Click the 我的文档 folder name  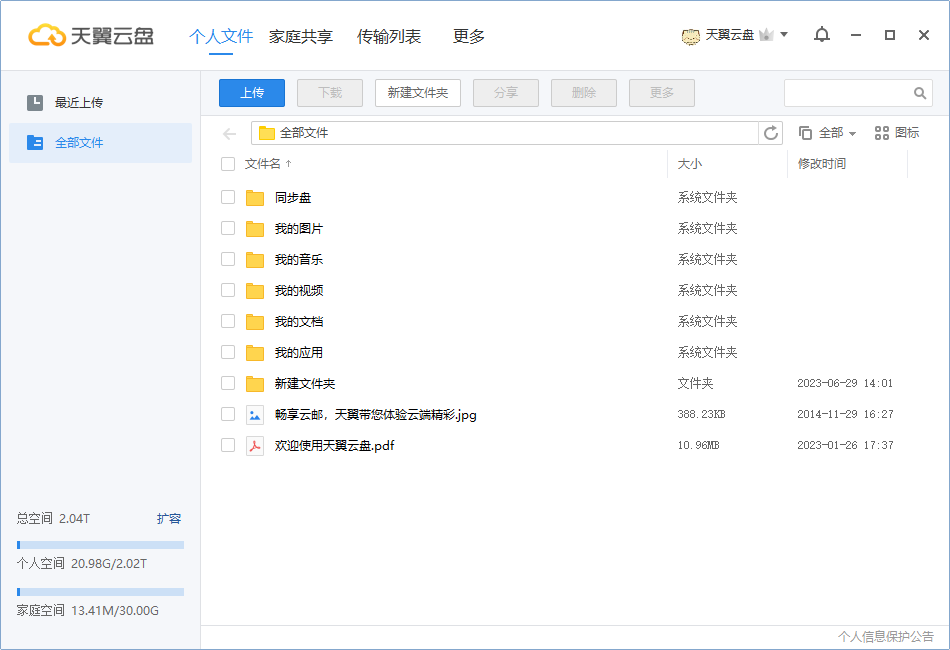pyautogui.click(x=299, y=322)
